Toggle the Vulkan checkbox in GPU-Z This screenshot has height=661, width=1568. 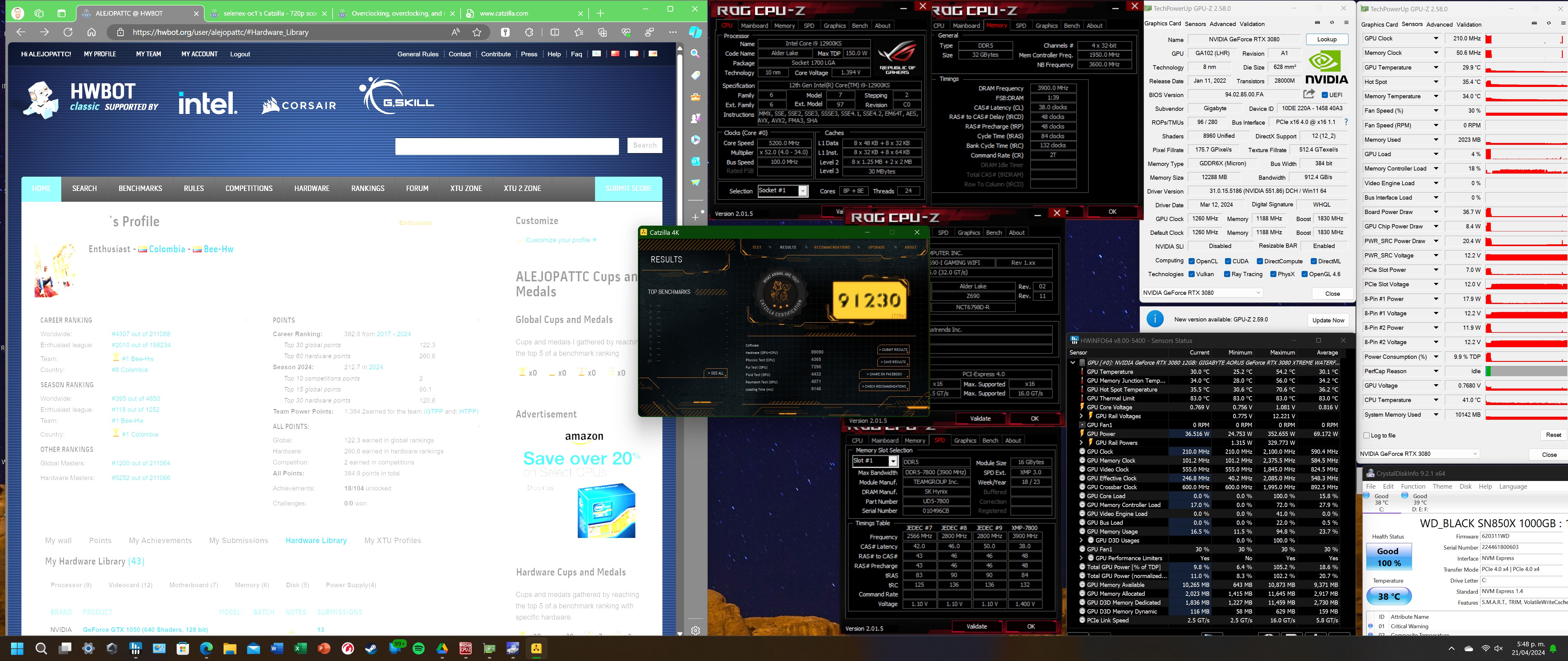point(1191,274)
